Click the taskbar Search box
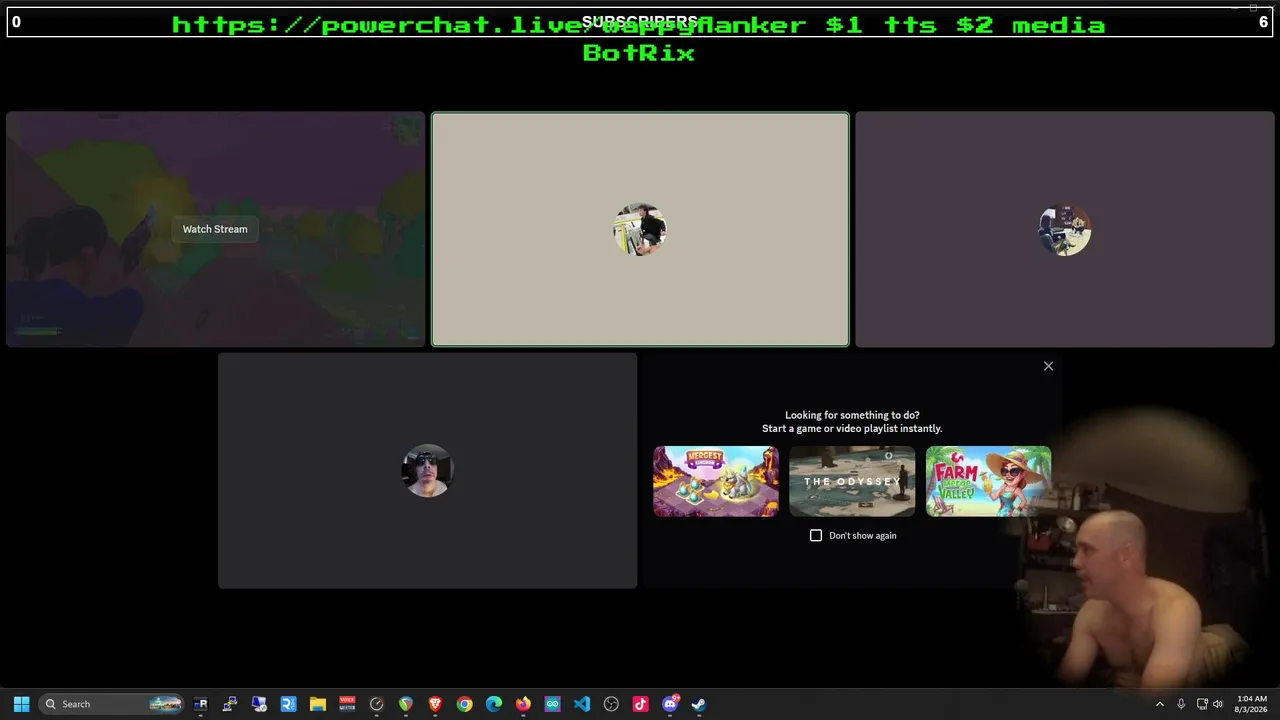The image size is (1280, 720). [112, 704]
